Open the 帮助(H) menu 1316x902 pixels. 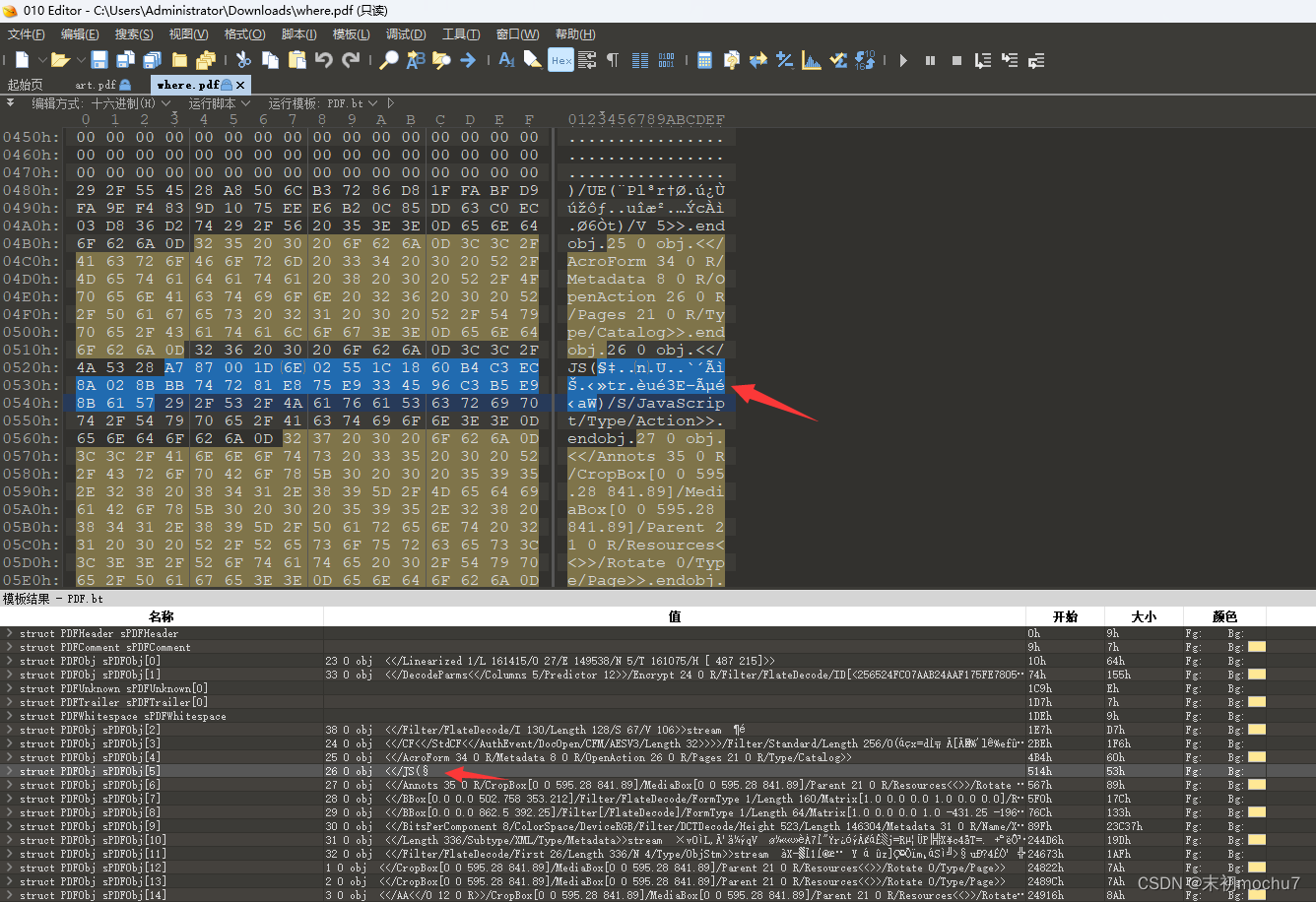click(x=574, y=34)
